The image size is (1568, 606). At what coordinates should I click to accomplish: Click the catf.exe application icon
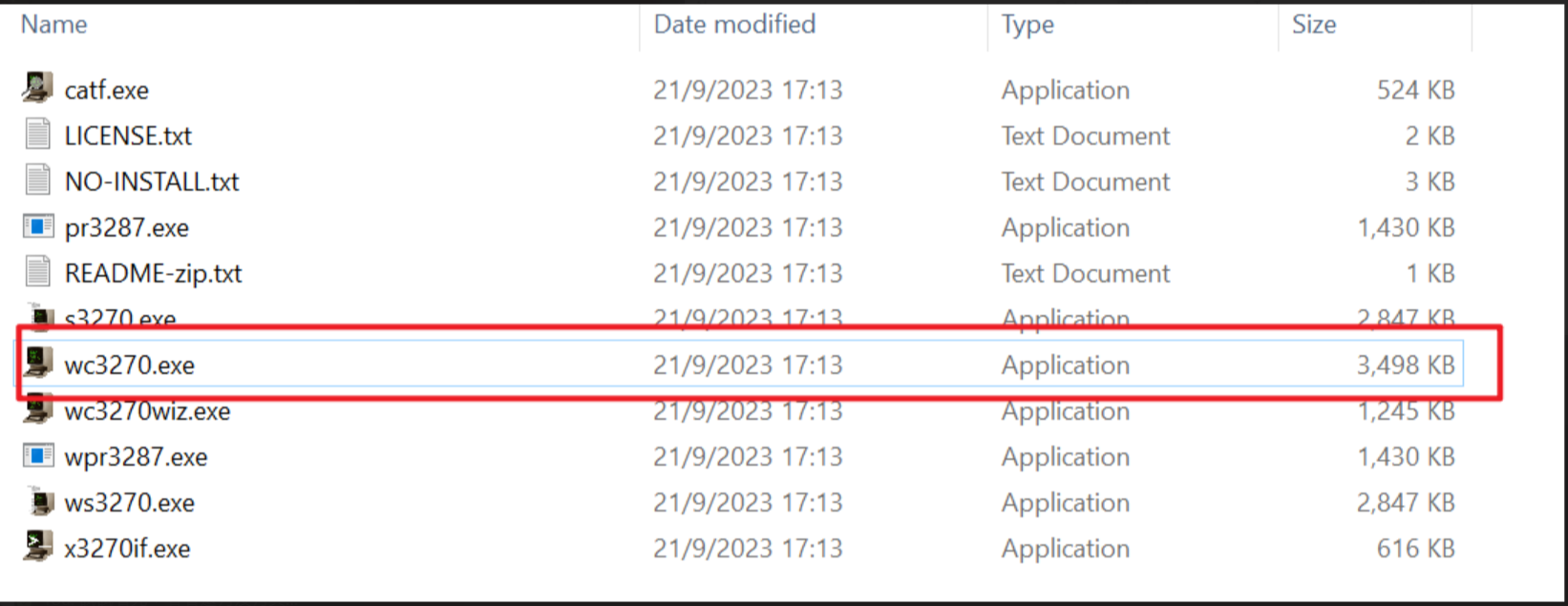35,90
